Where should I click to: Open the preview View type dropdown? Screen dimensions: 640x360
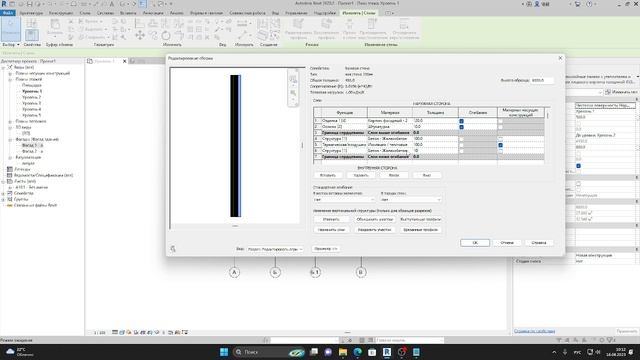(275, 249)
